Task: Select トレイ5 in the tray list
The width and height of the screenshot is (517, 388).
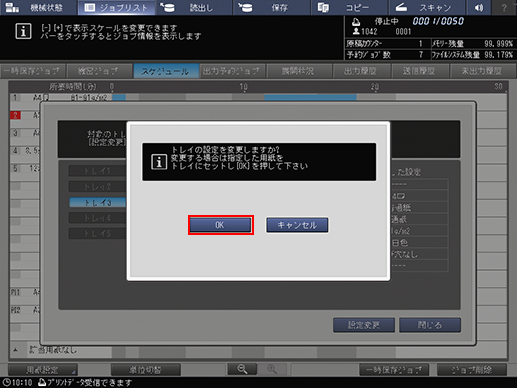Action: pyautogui.click(x=97, y=234)
